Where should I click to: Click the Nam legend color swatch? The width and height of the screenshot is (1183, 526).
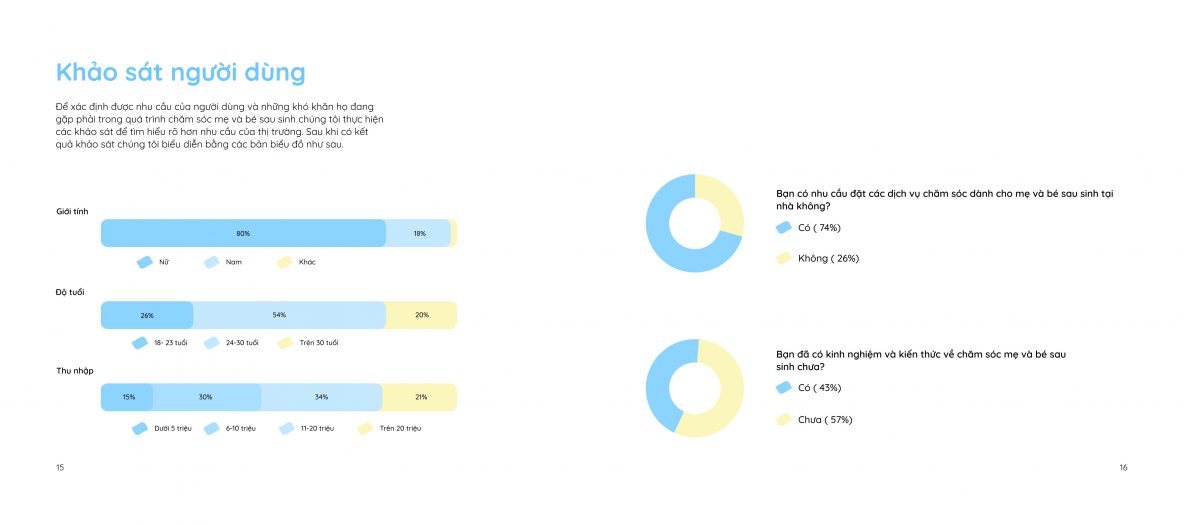211,263
